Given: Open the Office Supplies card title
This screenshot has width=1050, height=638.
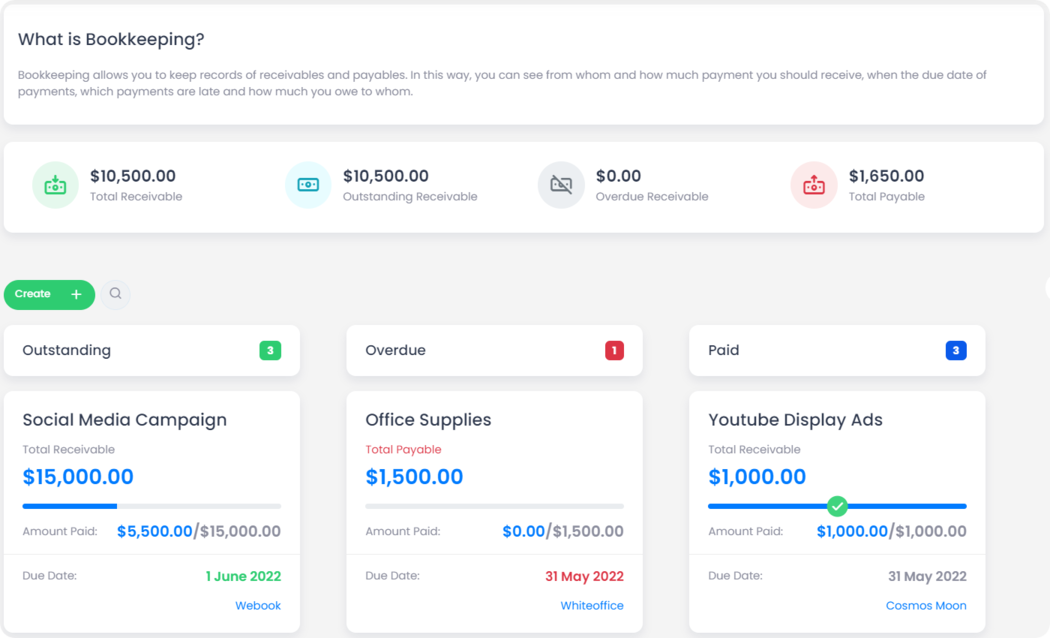Looking at the screenshot, I should click(x=428, y=420).
